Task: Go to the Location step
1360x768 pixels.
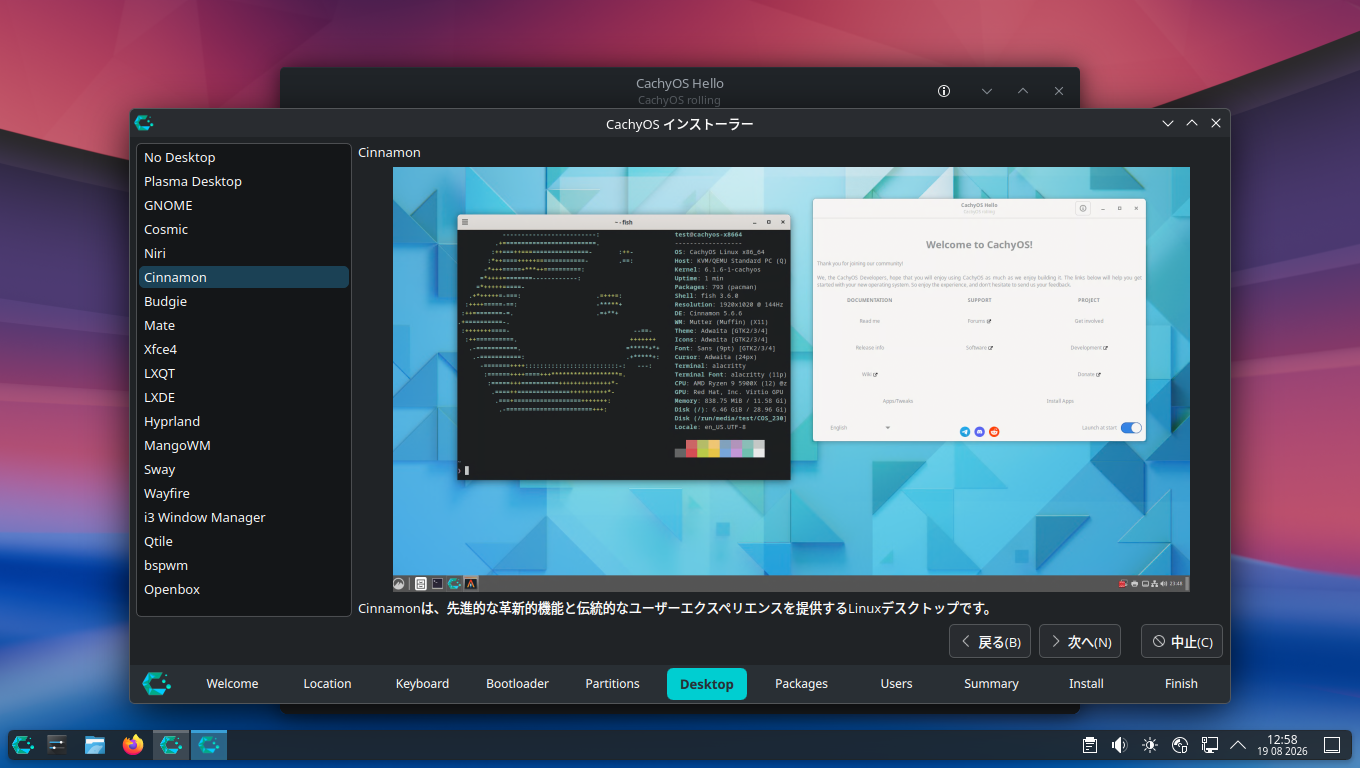Action: 327,684
